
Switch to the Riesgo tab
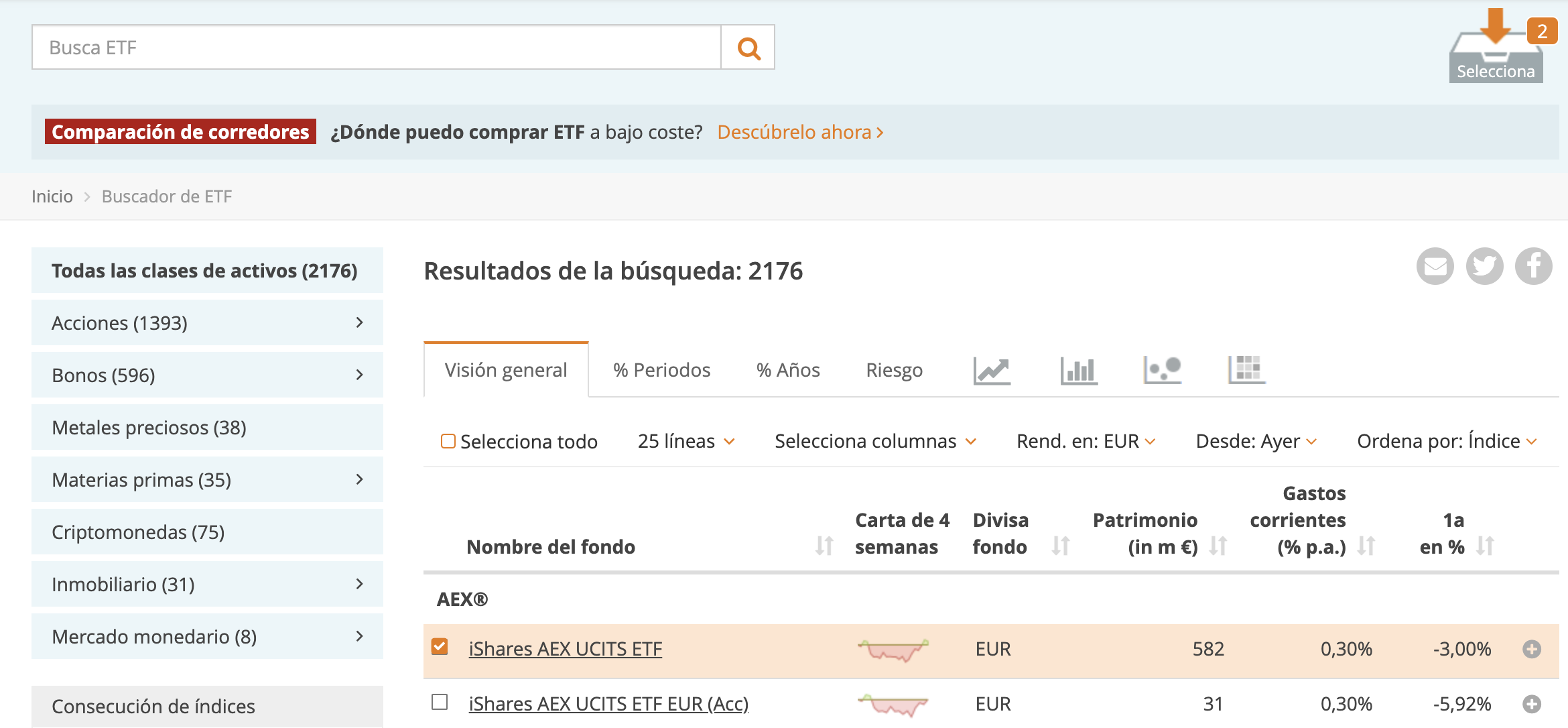coord(894,369)
